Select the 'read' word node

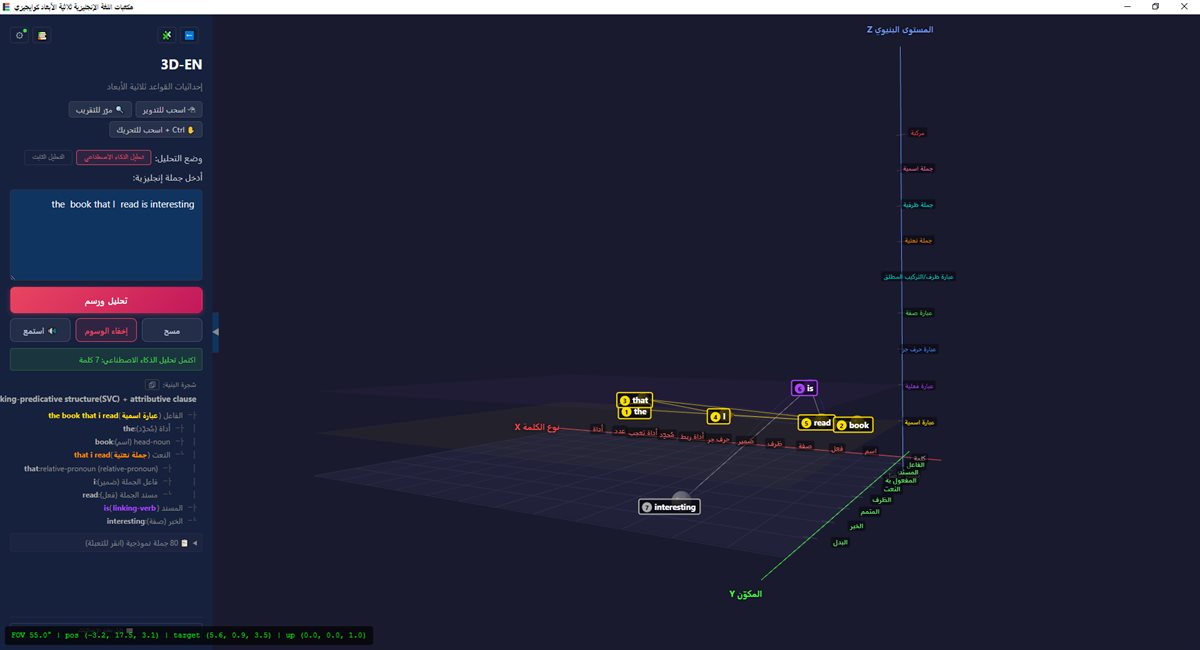817,423
